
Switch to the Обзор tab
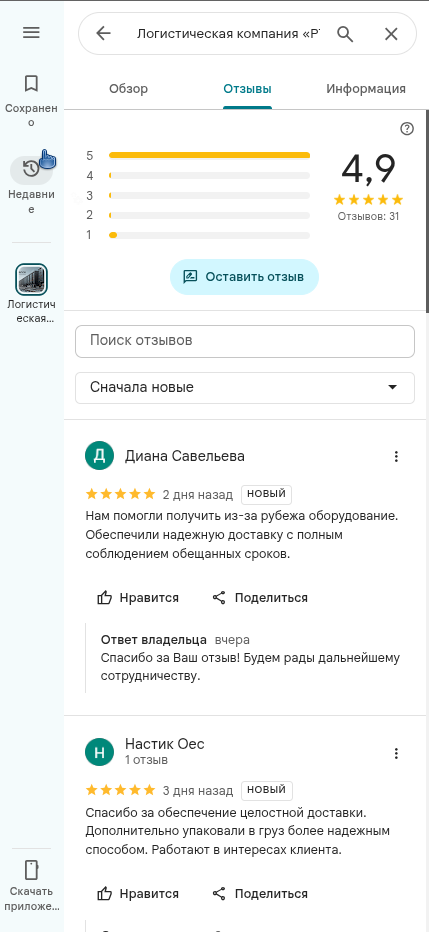[x=128, y=89]
